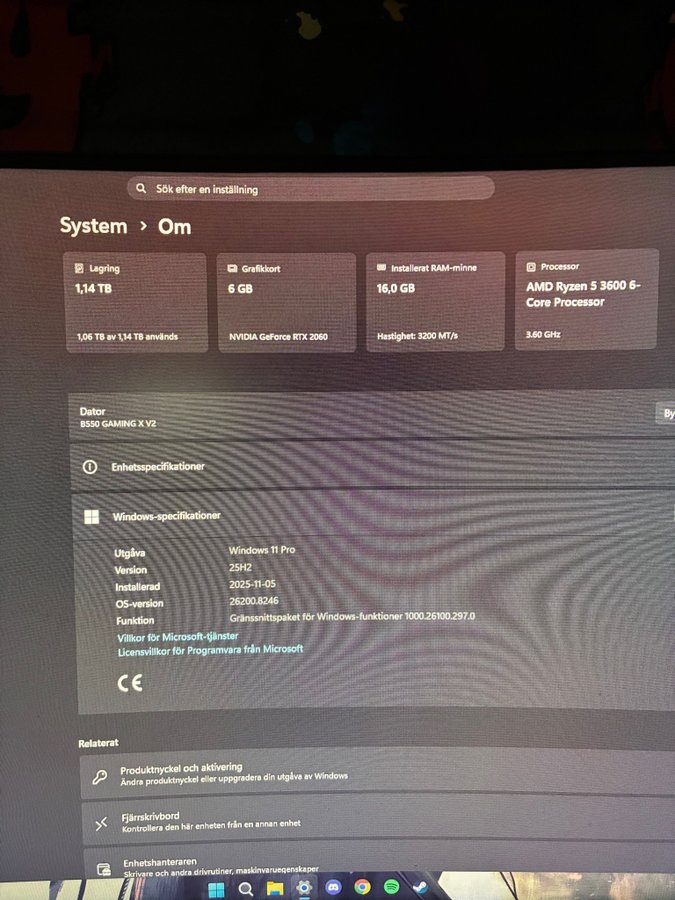675x900 pixels.
Task: Go back to System in breadcrumb
Action: click(93, 226)
